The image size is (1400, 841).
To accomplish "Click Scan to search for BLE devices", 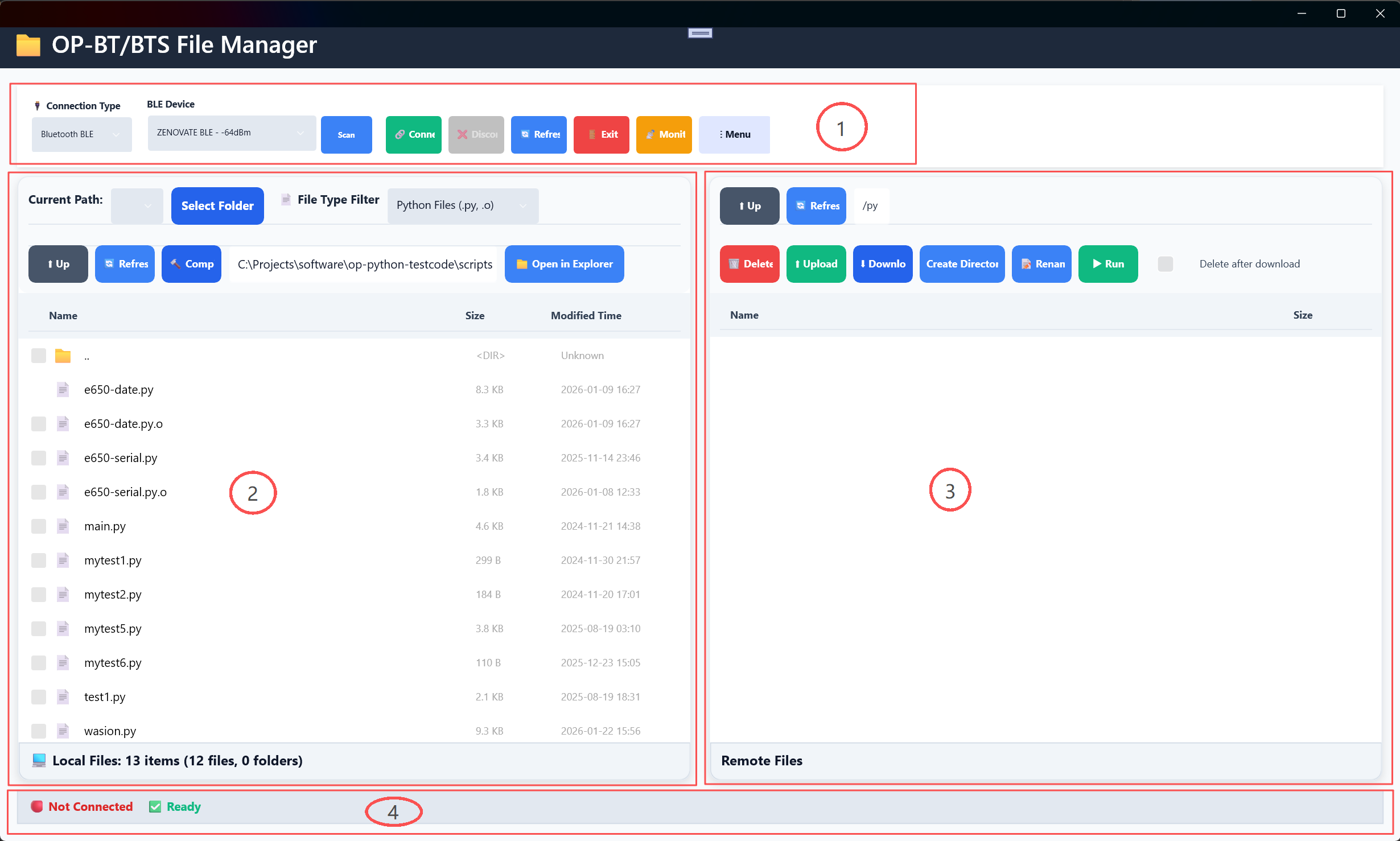I will point(346,134).
